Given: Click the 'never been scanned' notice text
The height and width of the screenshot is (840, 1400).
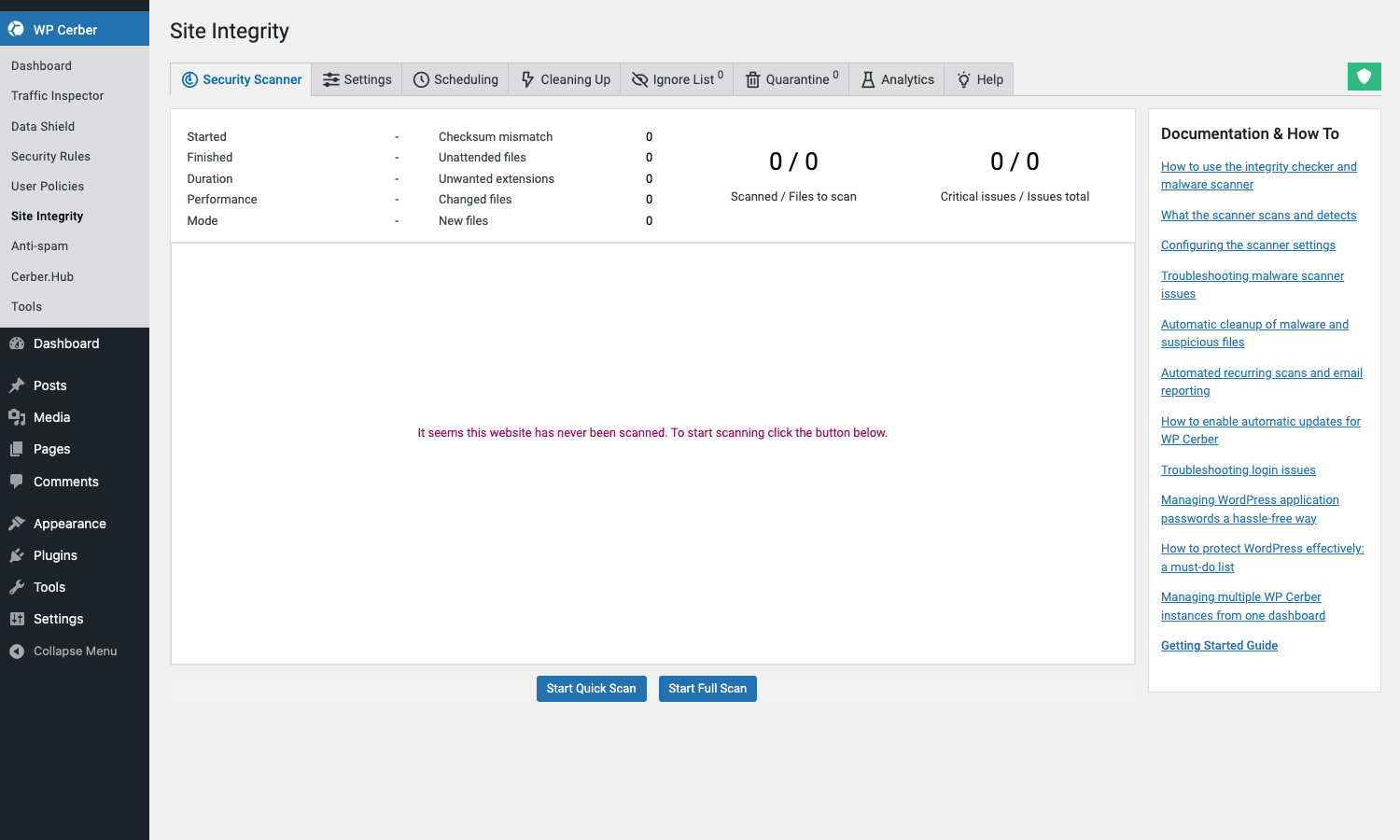Looking at the screenshot, I should 652,432.
